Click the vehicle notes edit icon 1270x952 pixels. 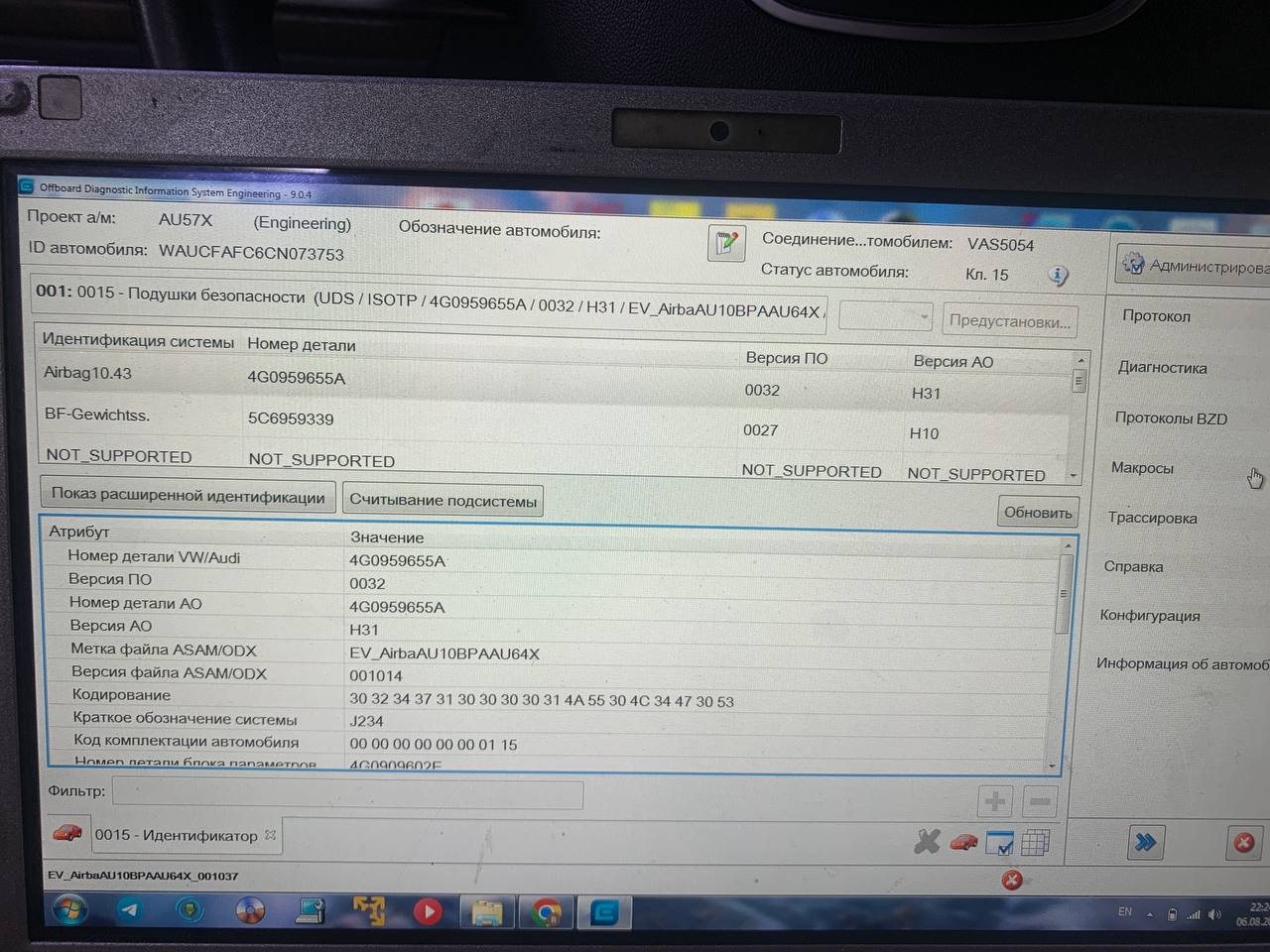[x=726, y=243]
